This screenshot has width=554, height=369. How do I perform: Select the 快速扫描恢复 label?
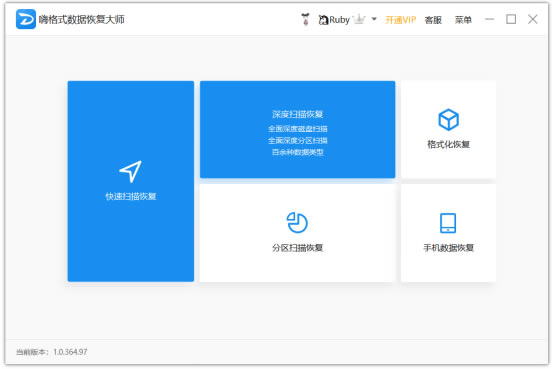(131, 196)
